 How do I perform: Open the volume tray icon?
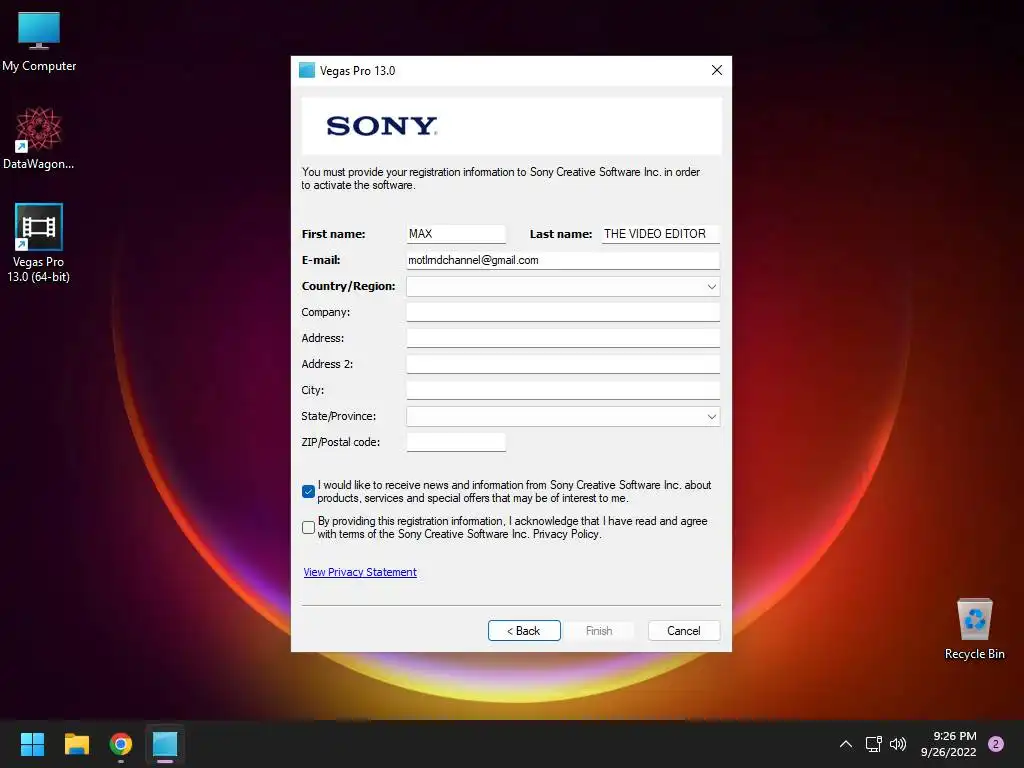tap(898, 744)
